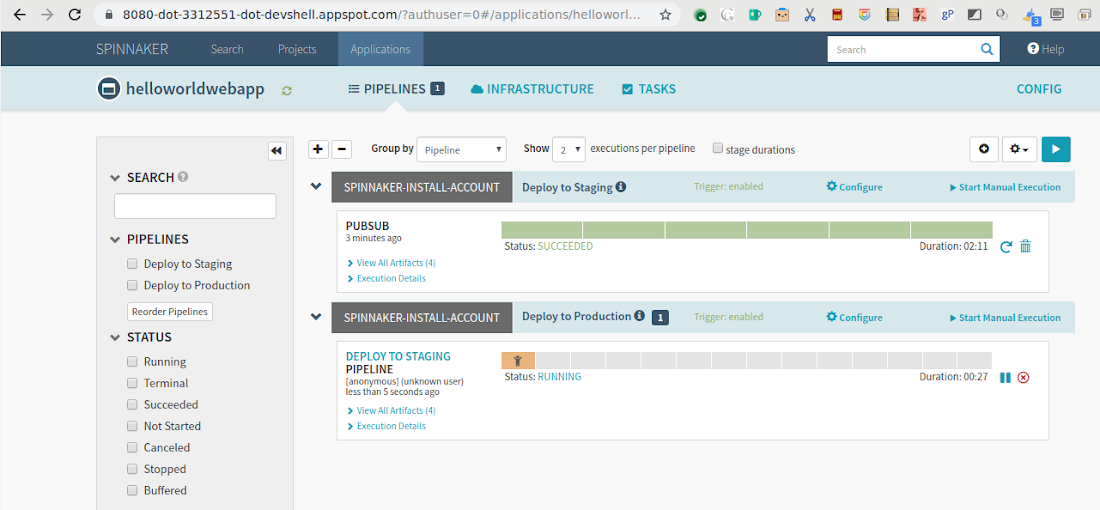Collapse the STATUS filter section
The height and width of the screenshot is (510, 1100).
click(116, 337)
